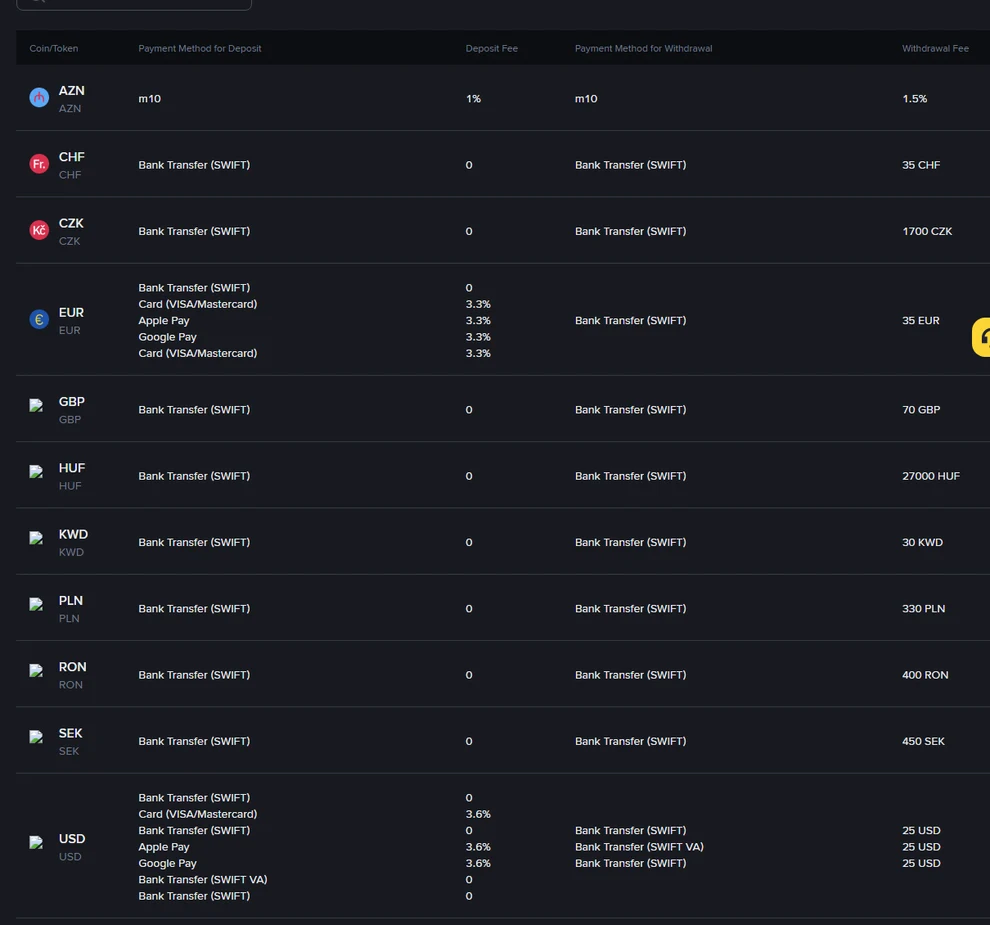Image resolution: width=990 pixels, height=925 pixels.
Task: Click Google Pay in the EUR row
Action: (x=167, y=337)
